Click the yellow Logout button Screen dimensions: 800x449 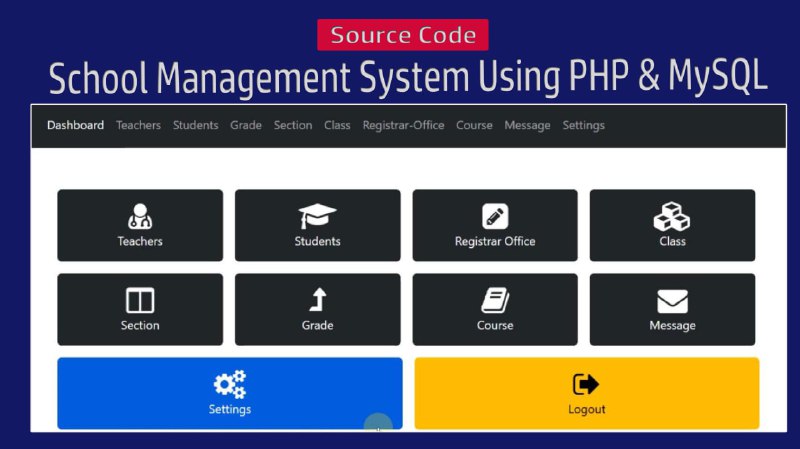[x=587, y=393]
